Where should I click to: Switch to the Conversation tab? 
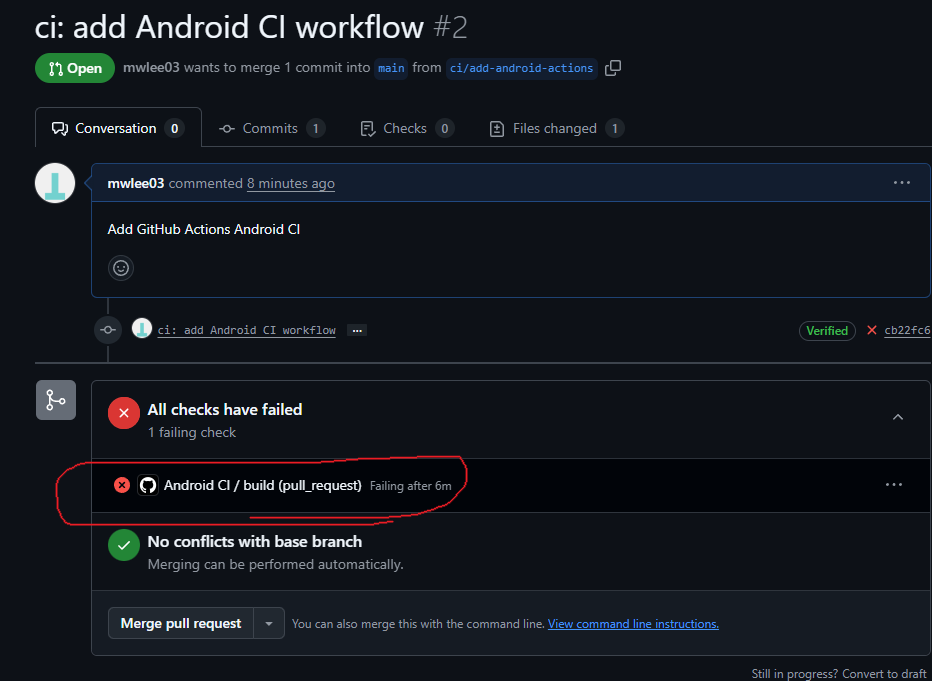point(118,128)
